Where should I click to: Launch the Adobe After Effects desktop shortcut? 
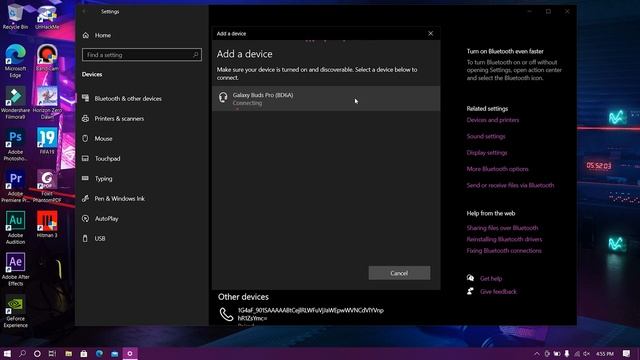pyautogui.click(x=16, y=269)
